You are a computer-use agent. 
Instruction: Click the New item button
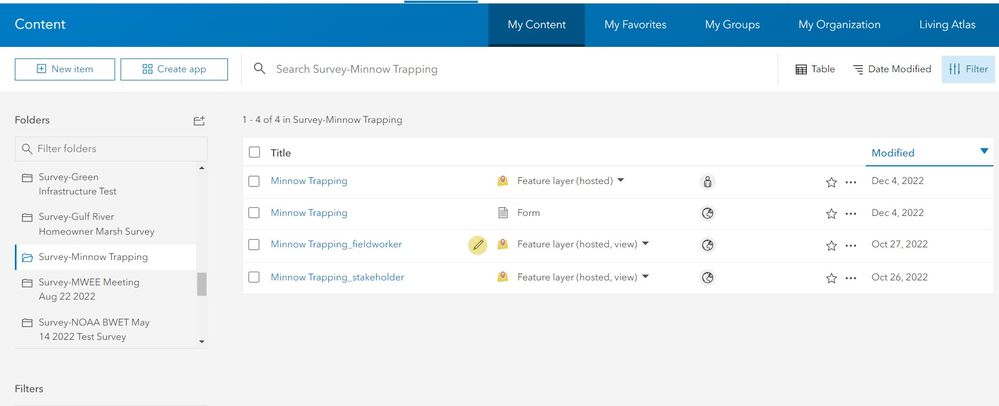(64, 69)
